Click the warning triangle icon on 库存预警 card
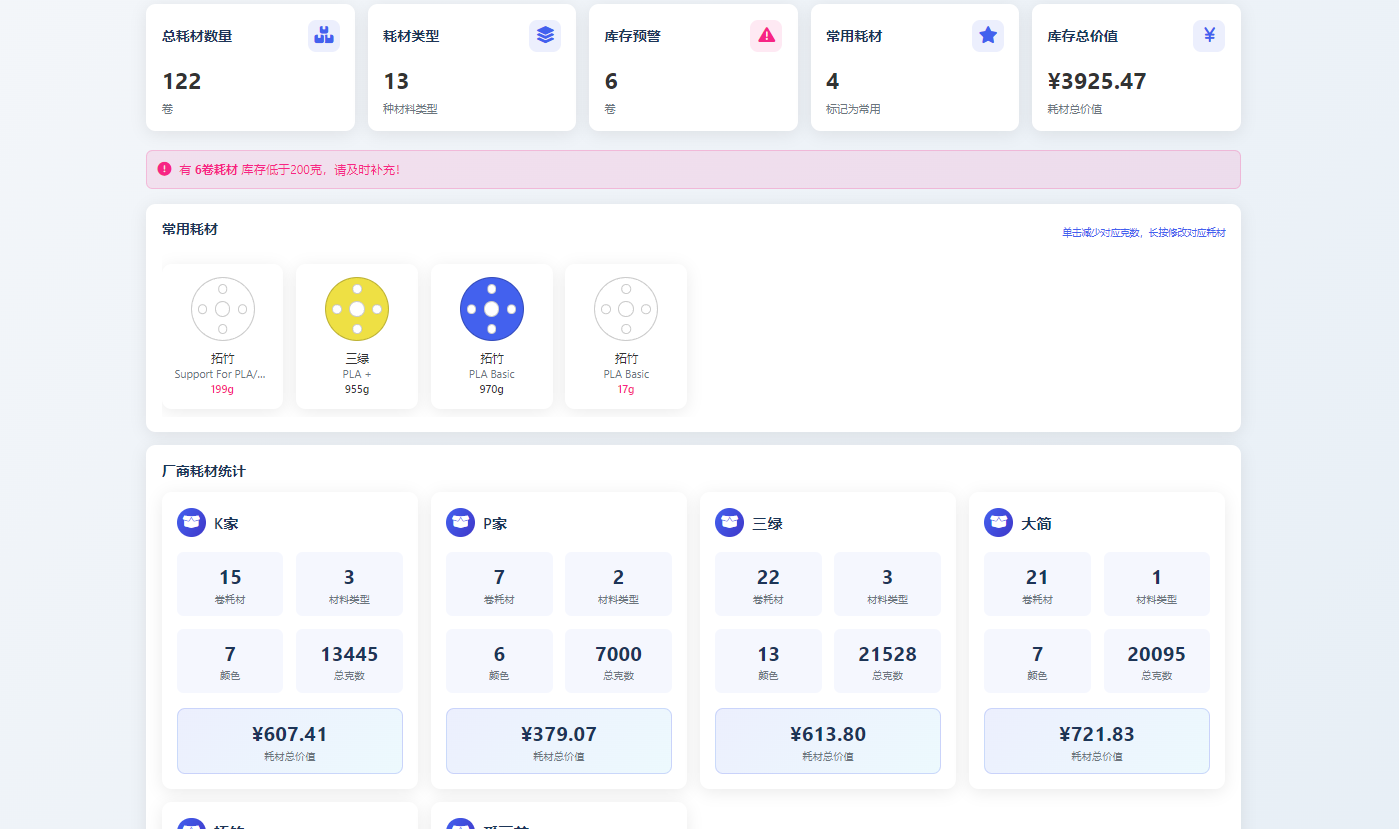Viewport: 1399px width, 829px height. [x=766, y=36]
